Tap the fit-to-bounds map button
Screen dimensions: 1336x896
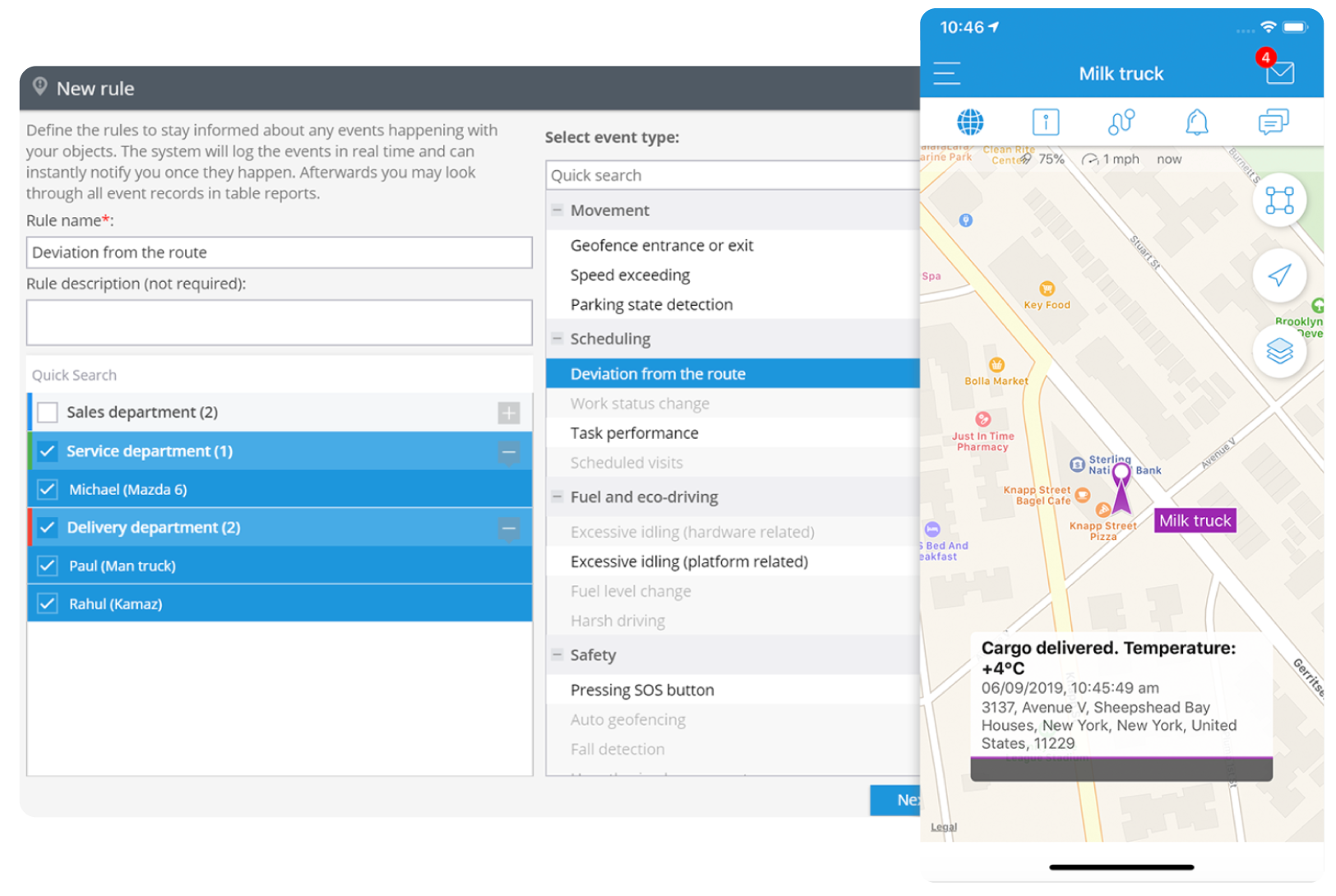pos(1279,200)
